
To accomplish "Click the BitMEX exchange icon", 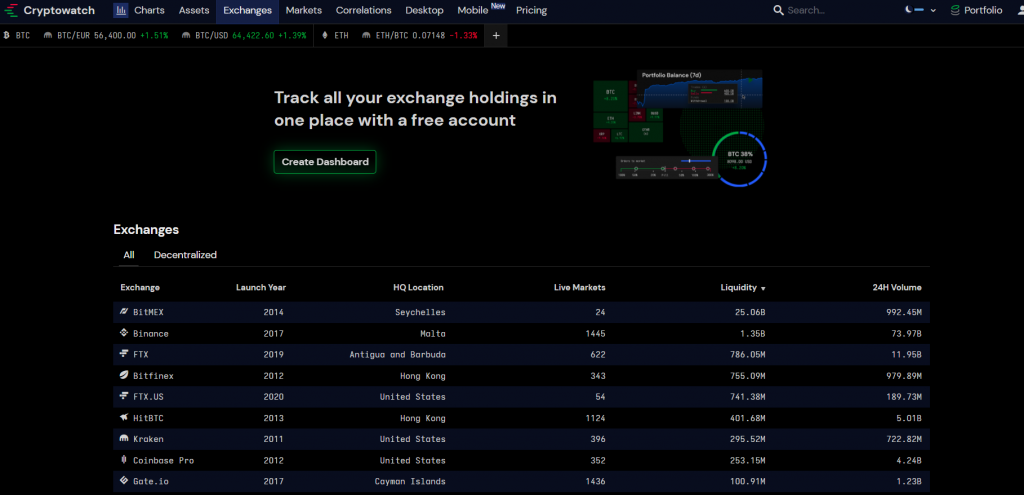I will pyautogui.click(x=124, y=312).
